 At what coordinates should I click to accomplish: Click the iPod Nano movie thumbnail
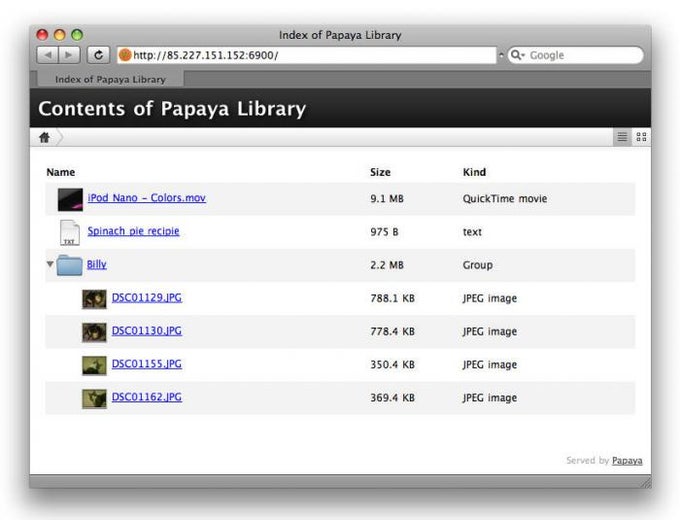coord(70,200)
